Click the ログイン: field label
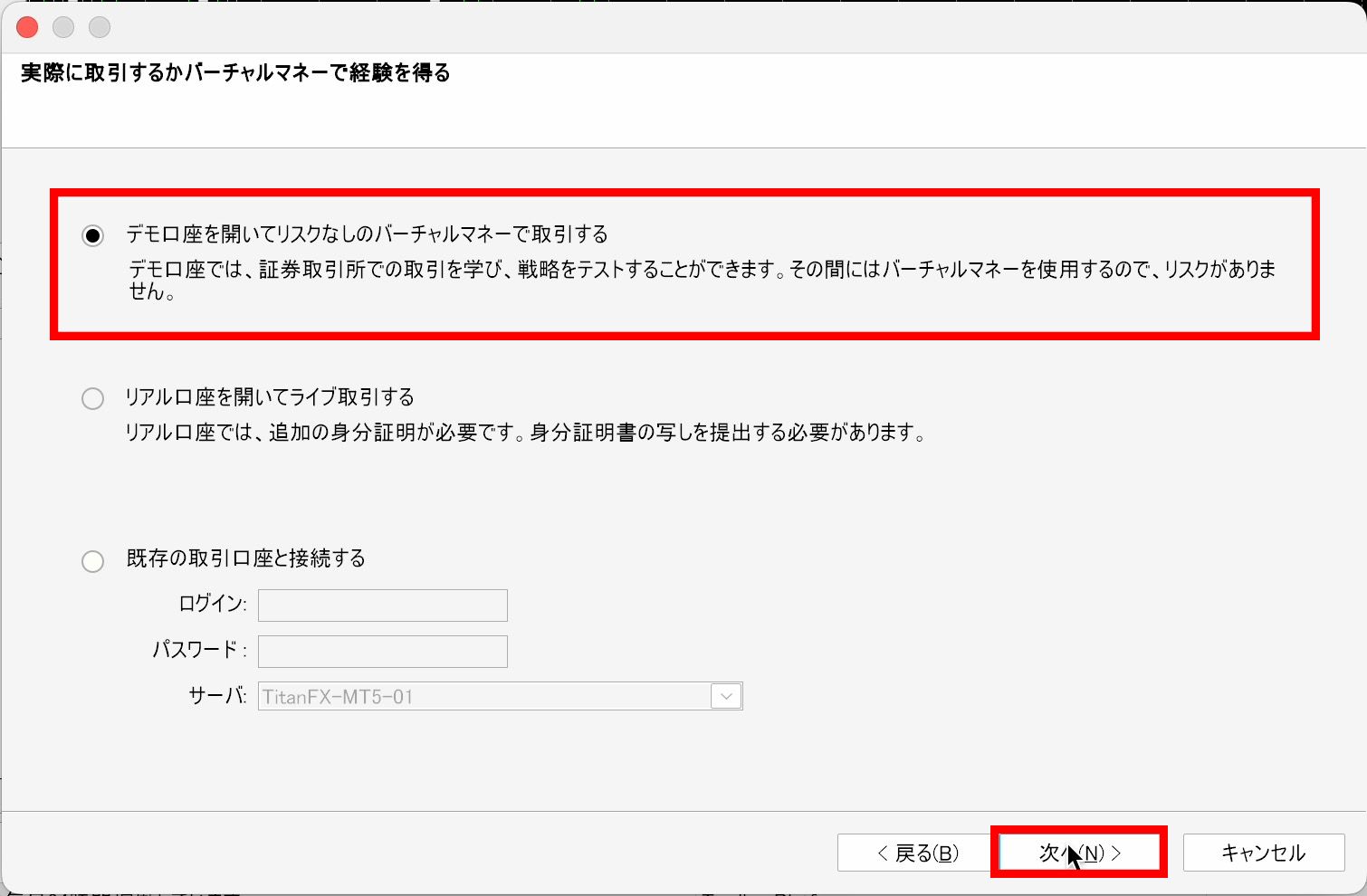1367x896 pixels. click(x=213, y=604)
